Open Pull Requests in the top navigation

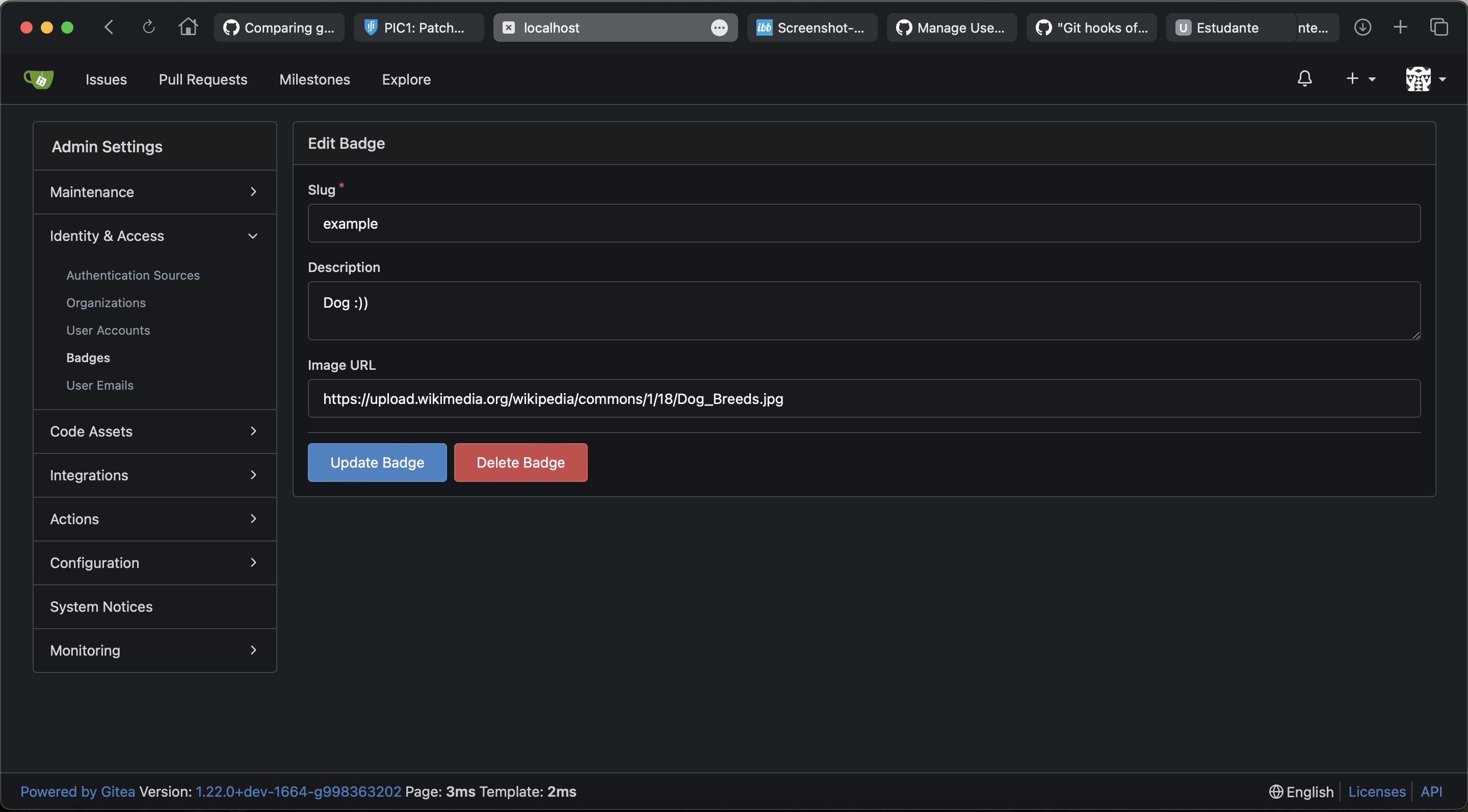tap(203, 79)
